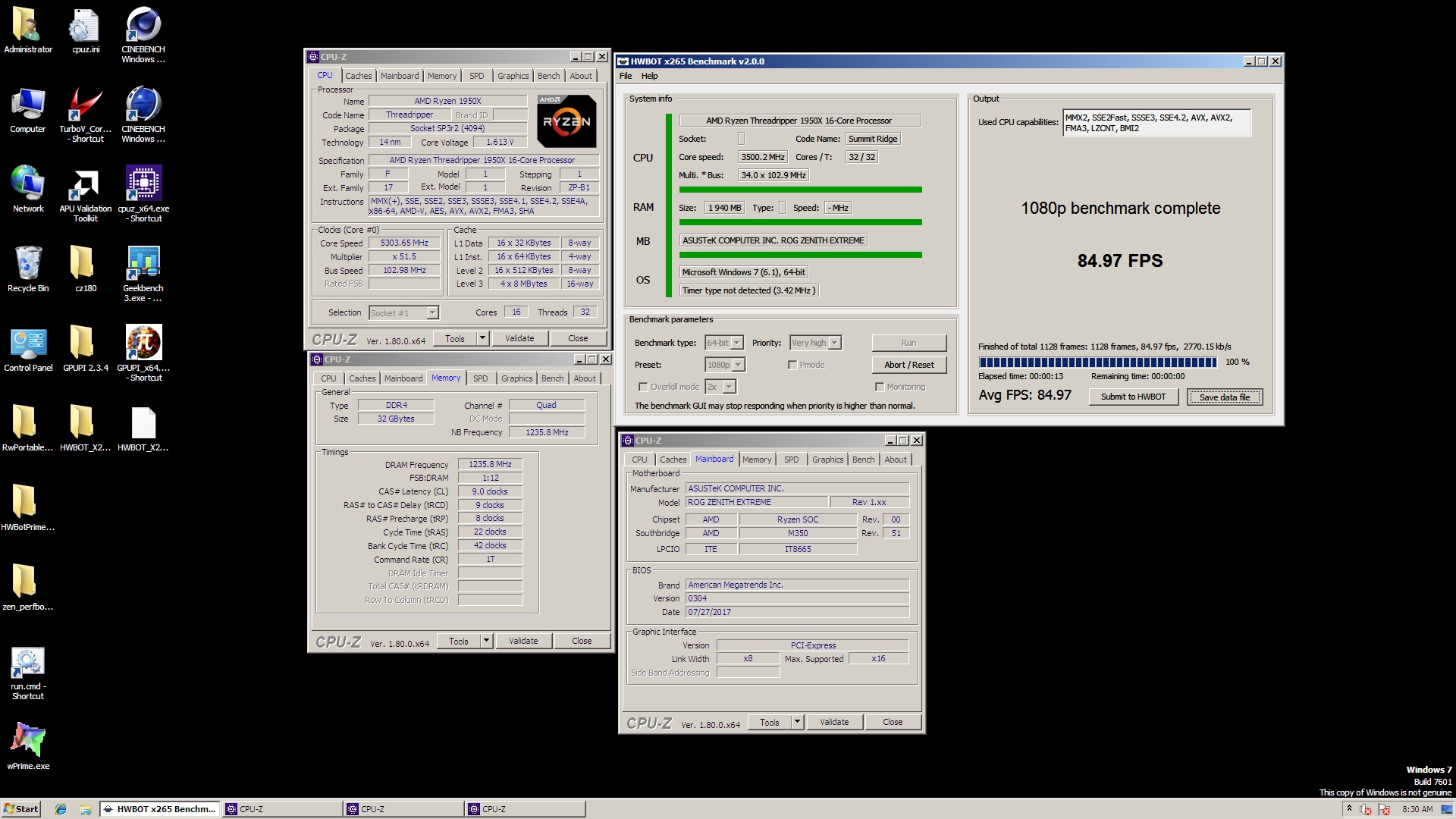Click the Run benchmark button
Image resolution: width=1456 pixels, height=819 pixels.
pyautogui.click(x=908, y=343)
